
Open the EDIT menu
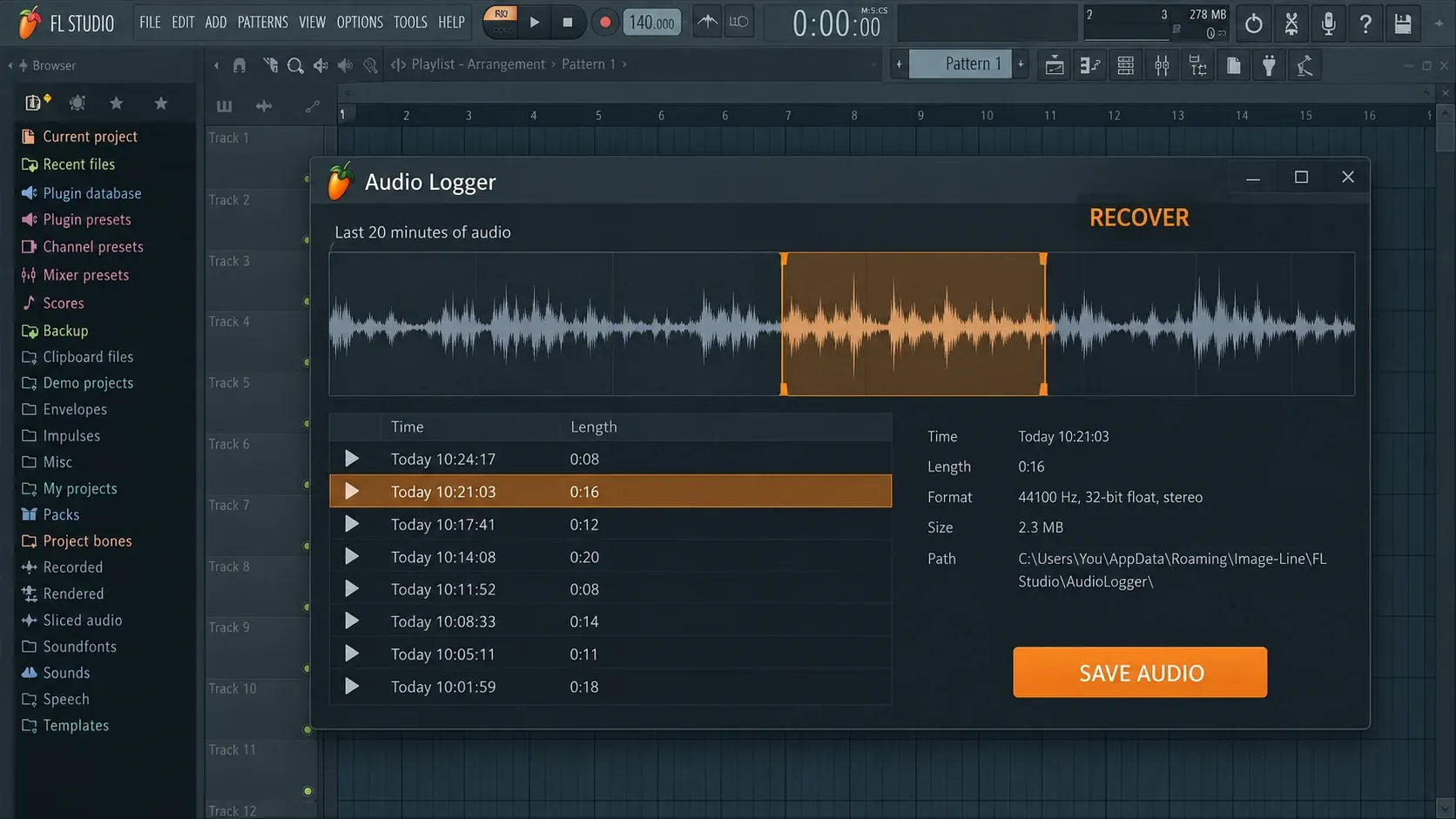coord(183,23)
